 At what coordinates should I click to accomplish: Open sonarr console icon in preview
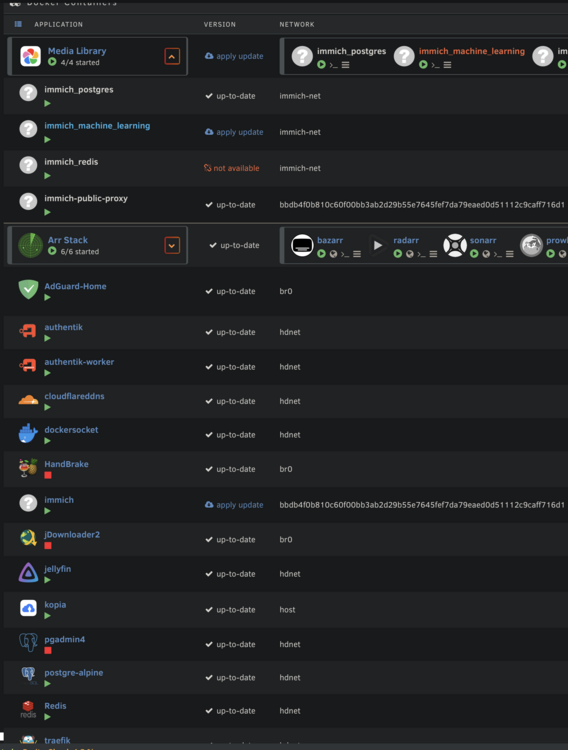[498, 254]
